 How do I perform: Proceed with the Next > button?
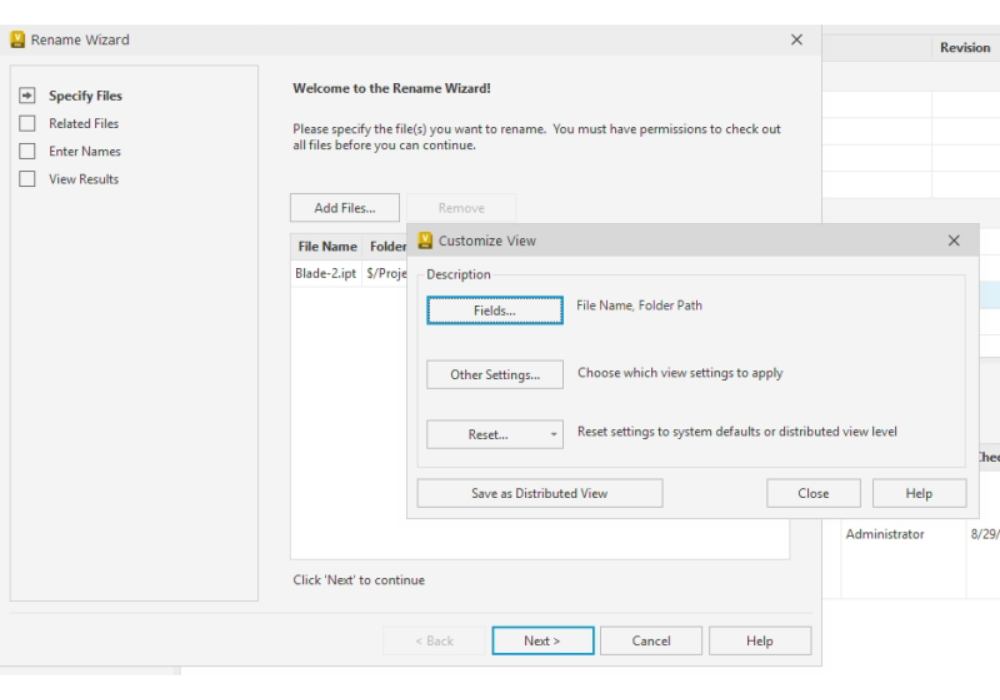pos(542,641)
